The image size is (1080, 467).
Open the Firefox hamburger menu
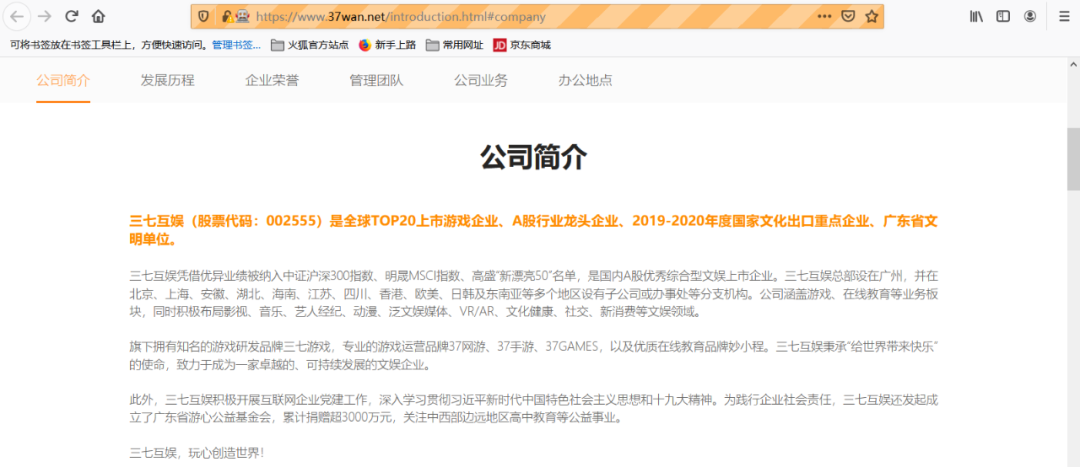pyautogui.click(x=1064, y=17)
